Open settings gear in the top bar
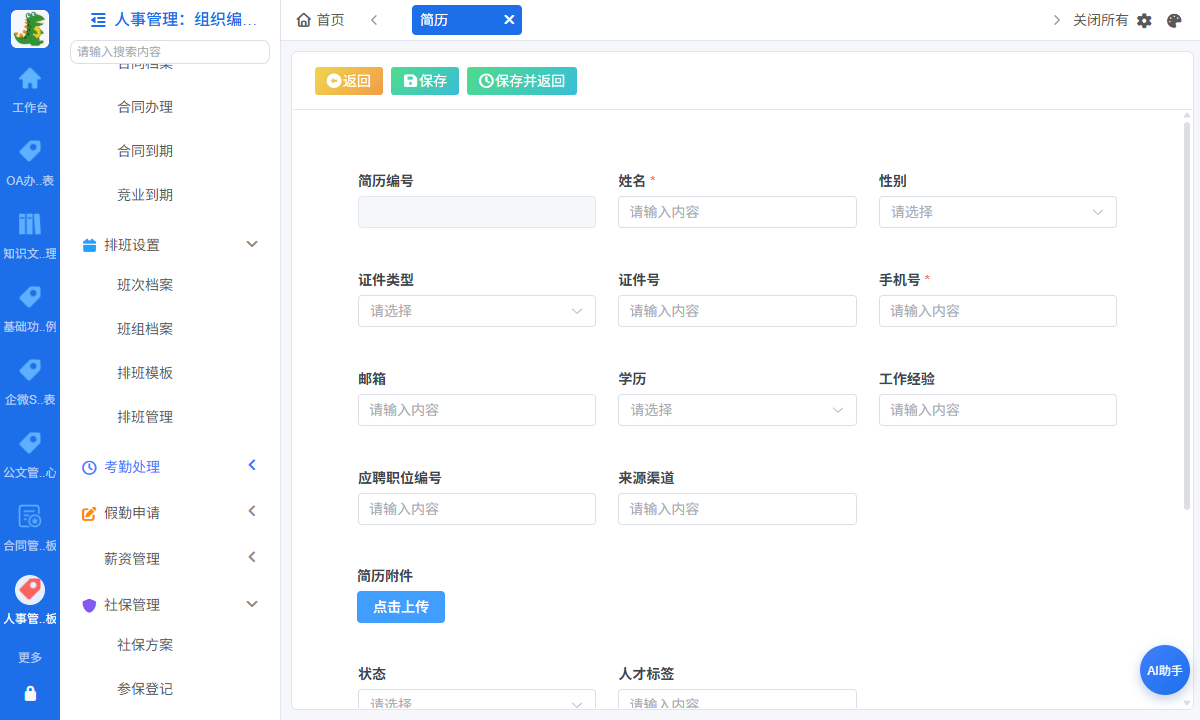 click(x=1145, y=20)
